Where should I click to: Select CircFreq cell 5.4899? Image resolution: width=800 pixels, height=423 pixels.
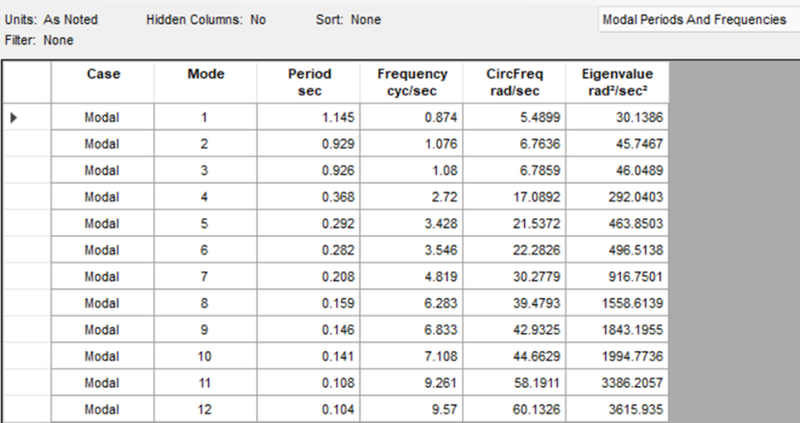(x=514, y=117)
